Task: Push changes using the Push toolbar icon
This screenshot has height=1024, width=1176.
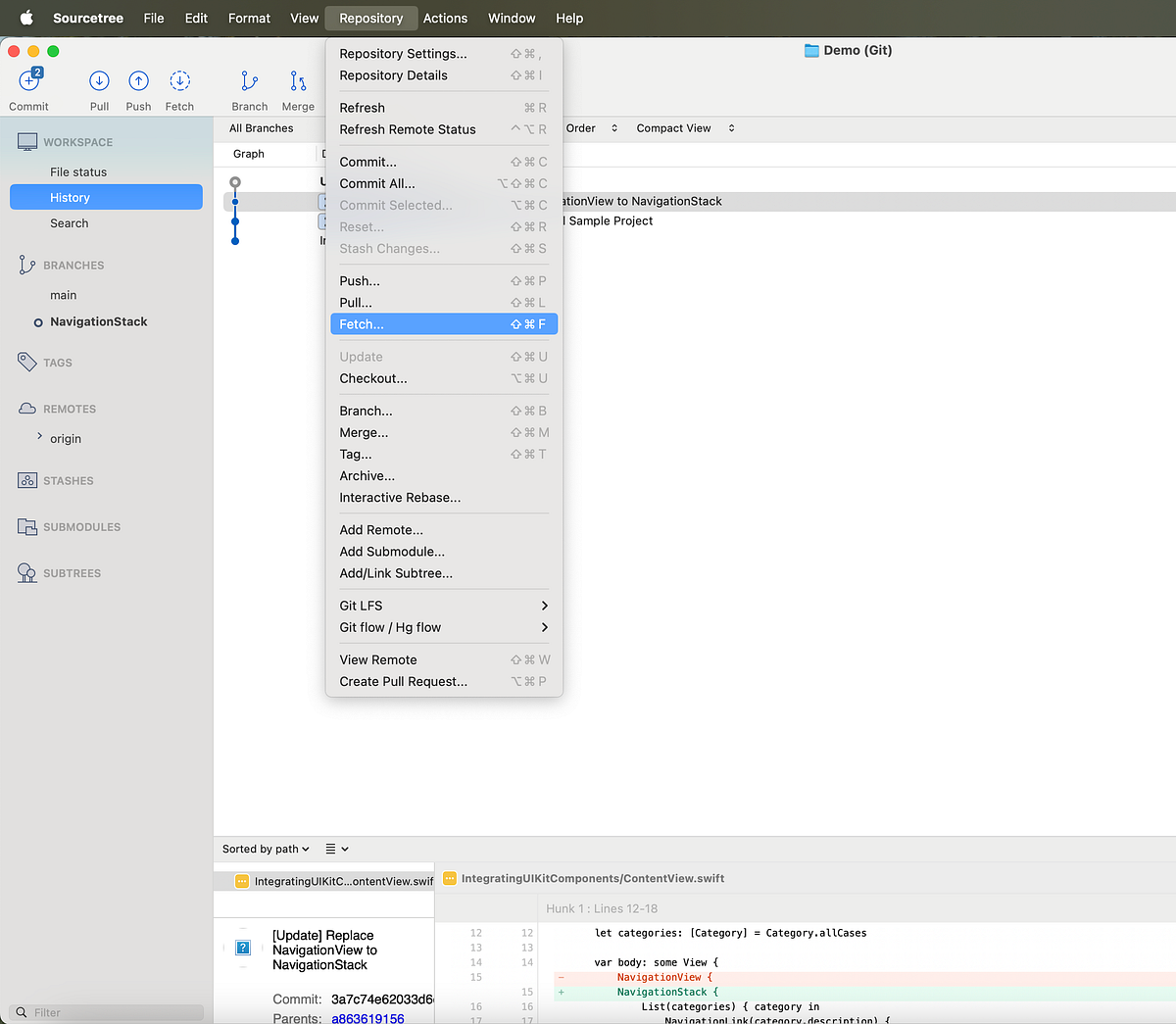Action: (137, 88)
